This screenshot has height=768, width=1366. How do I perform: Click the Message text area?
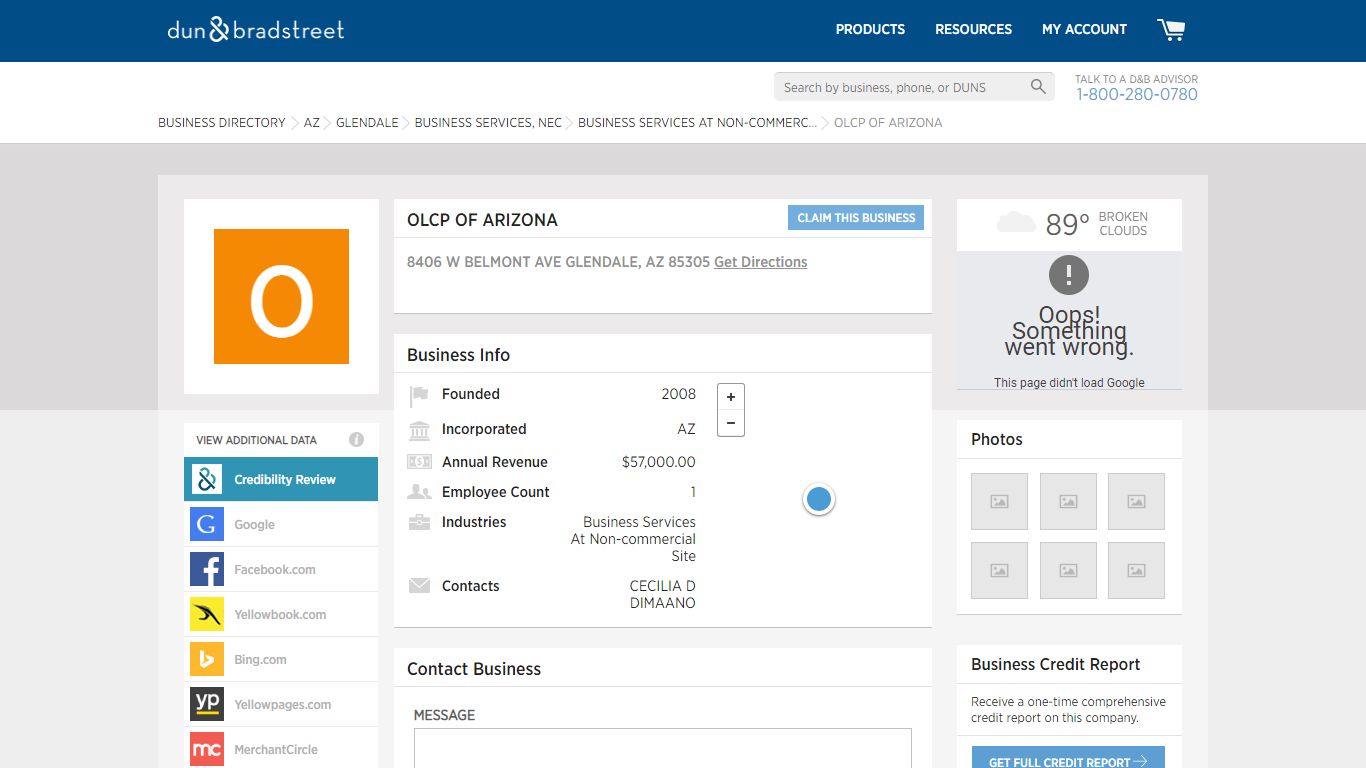tap(663, 748)
